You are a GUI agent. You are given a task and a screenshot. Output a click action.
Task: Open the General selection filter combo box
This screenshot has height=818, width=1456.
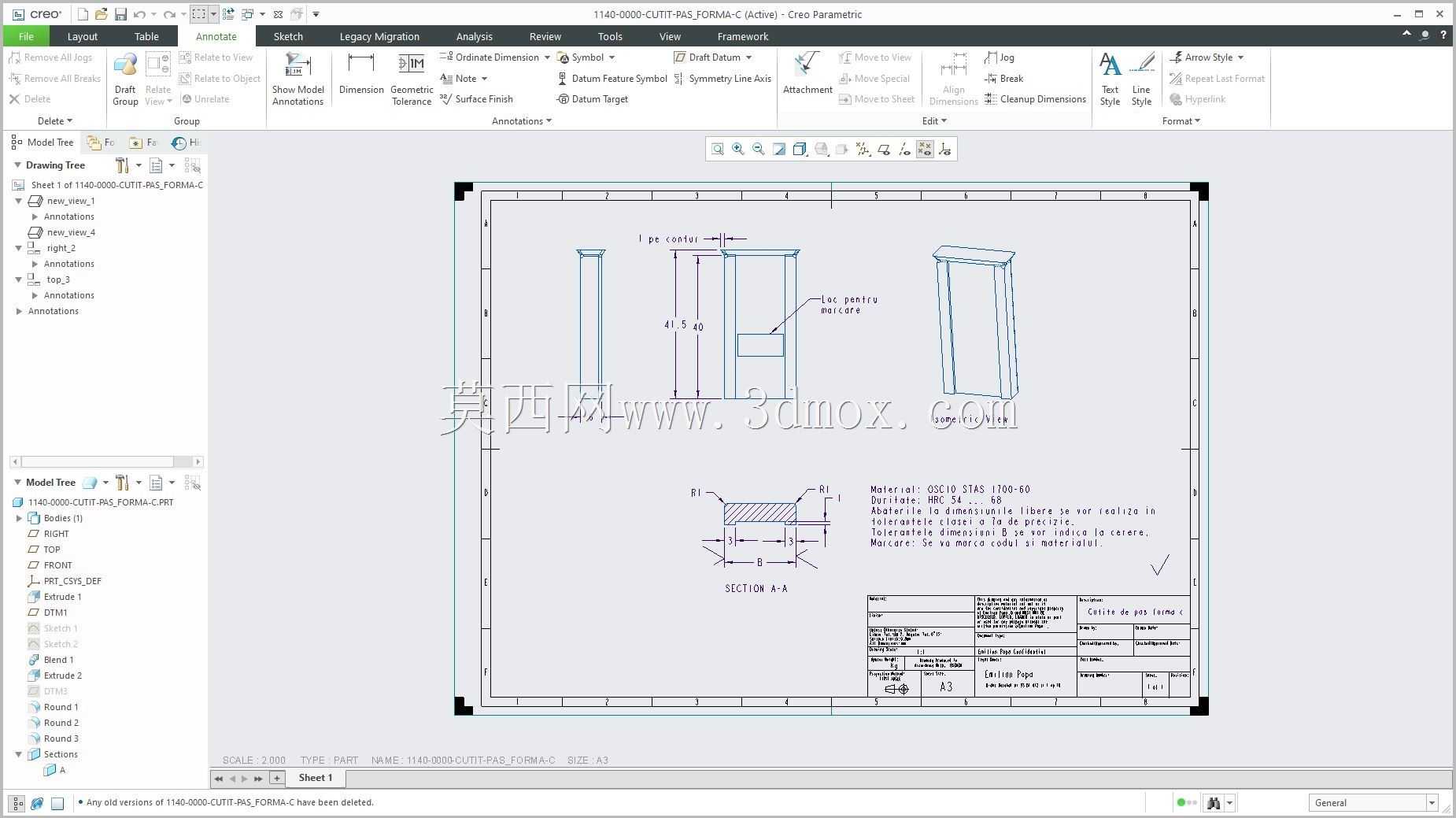pos(1374,803)
